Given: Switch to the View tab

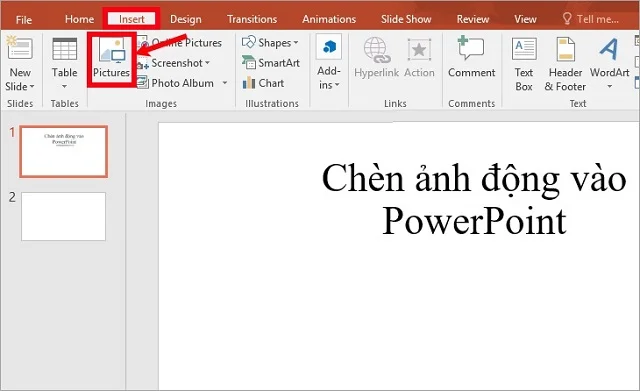Looking at the screenshot, I should point(525,19).
